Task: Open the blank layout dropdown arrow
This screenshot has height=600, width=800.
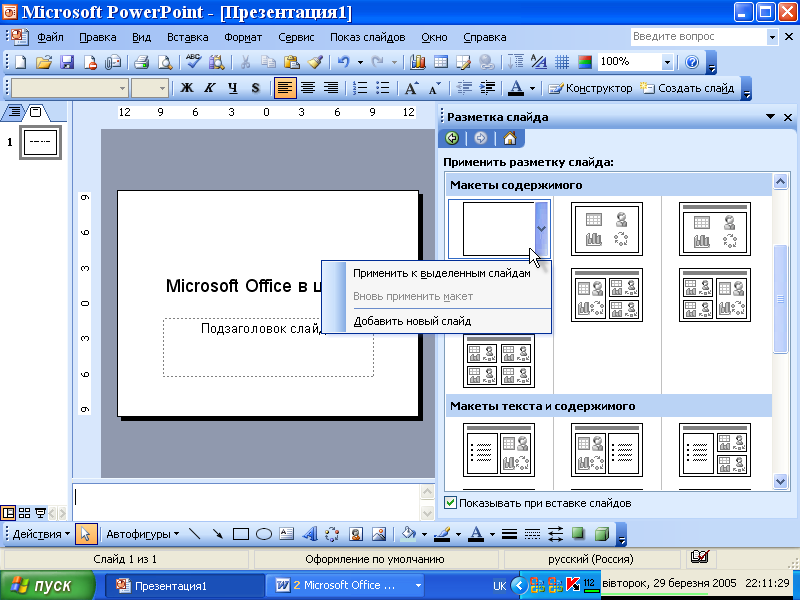Action: click(542, 229)
